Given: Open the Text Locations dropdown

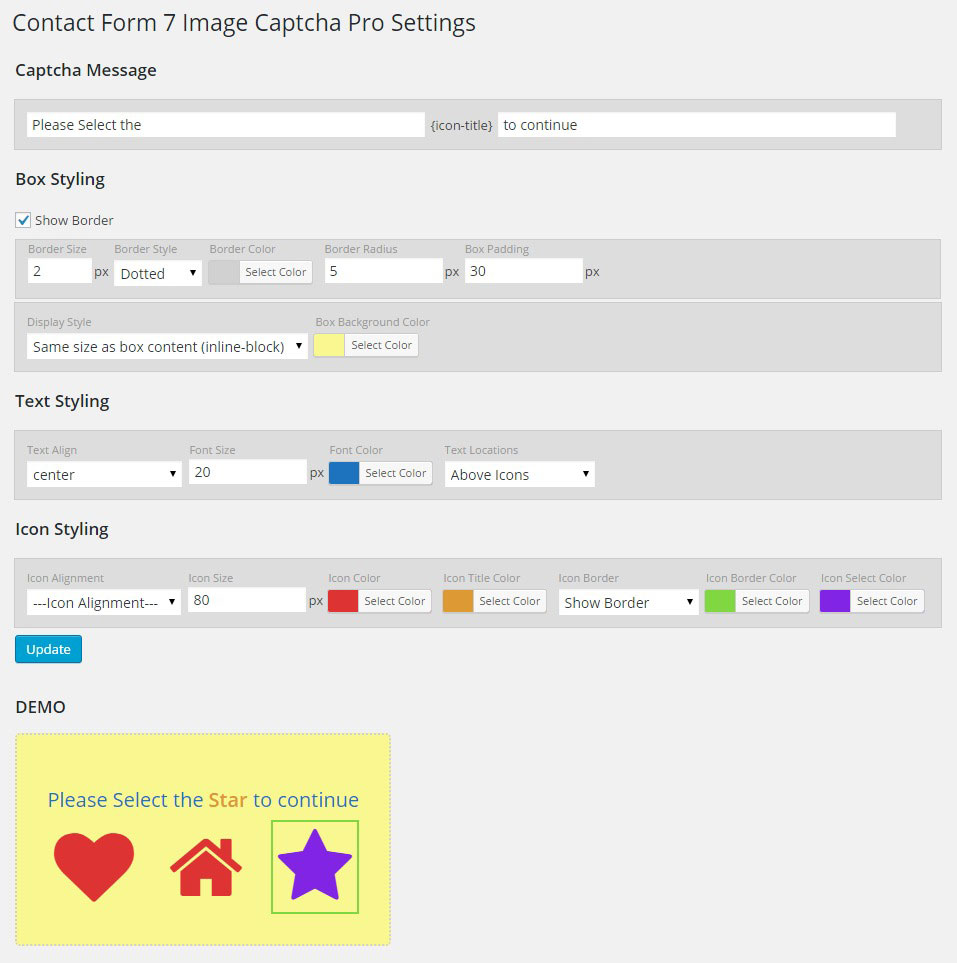Looking at the screenshot, I should click(x=519, y=474).
